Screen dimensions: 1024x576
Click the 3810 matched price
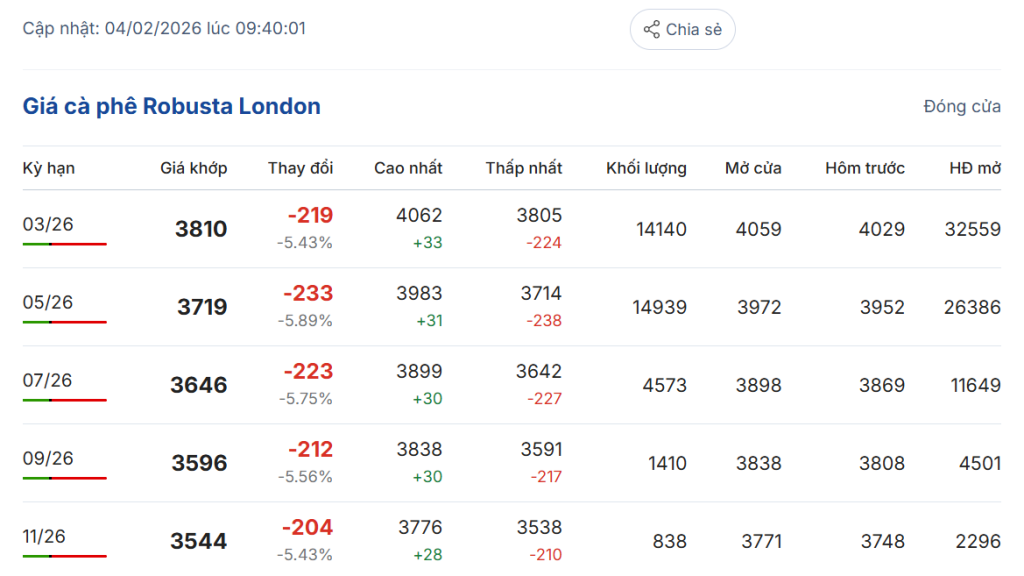[x=200, y=229]
